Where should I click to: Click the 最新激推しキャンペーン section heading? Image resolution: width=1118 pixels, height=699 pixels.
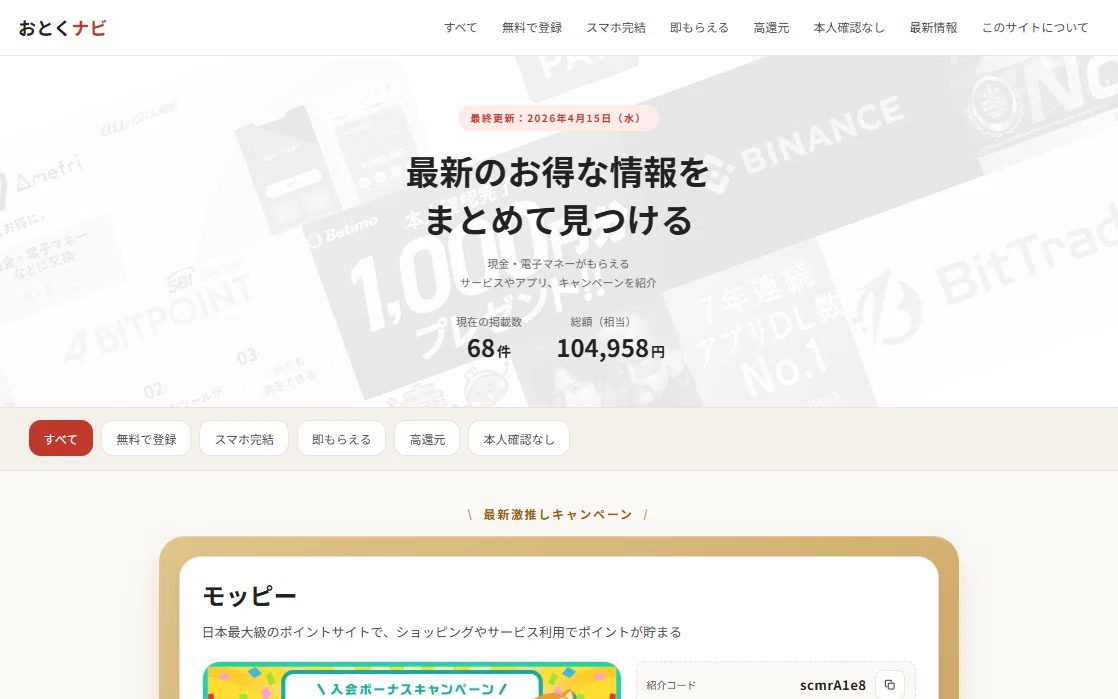tap(558, 514)
